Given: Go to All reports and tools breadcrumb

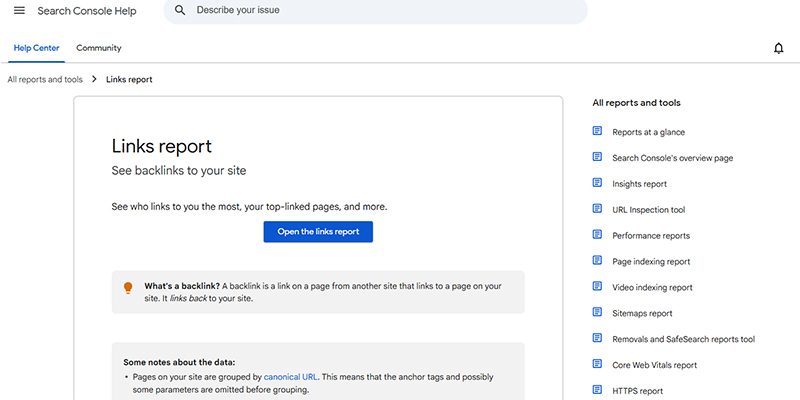Looking at the screenshot, I should tap(45, 80).
